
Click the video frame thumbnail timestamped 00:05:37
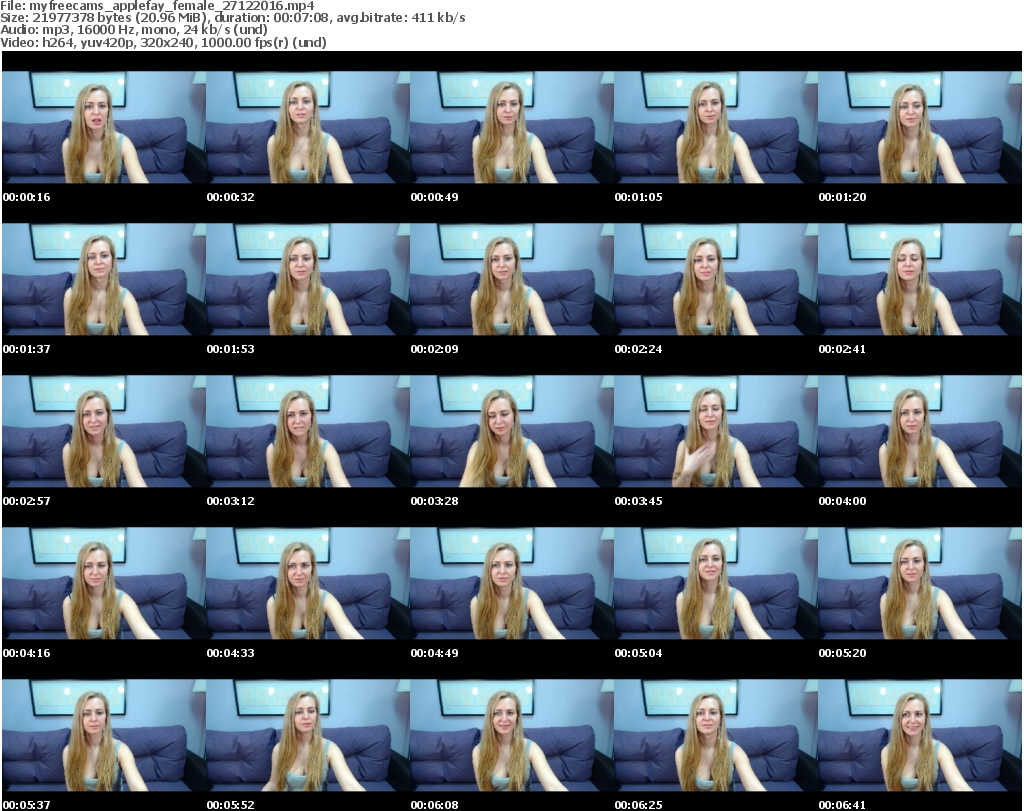click(x=104, y=735)
